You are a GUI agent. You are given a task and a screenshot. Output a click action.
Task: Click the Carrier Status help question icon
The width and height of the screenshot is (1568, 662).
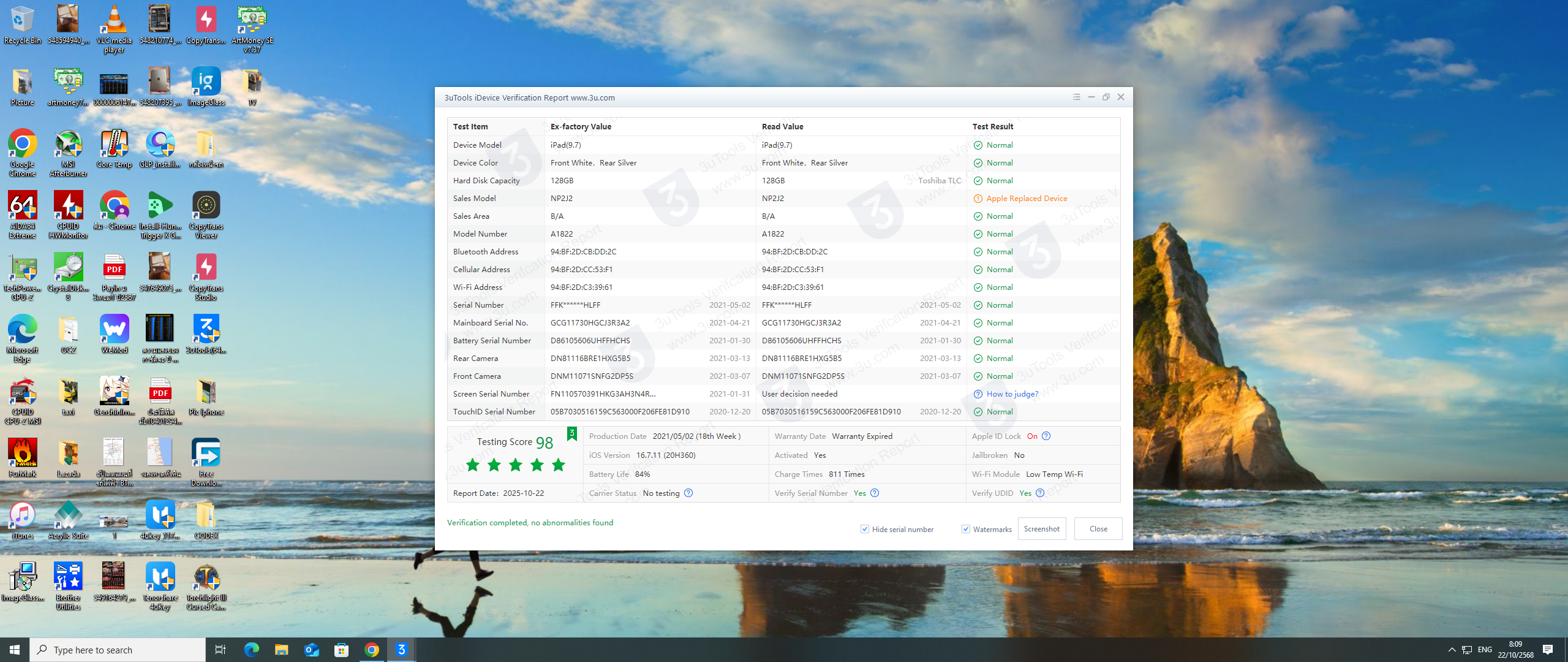pyautogui.click(x=688, y=493)
